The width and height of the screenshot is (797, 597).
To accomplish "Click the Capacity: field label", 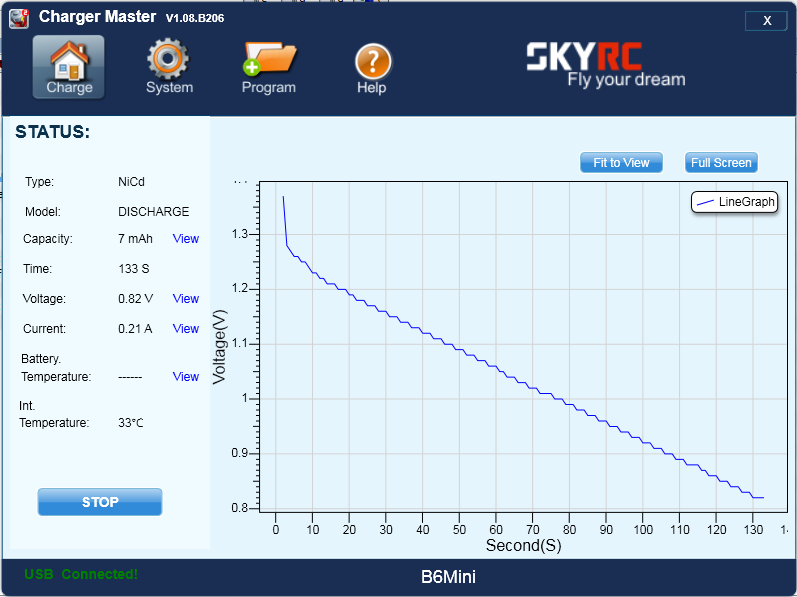I will click(48, 239).
